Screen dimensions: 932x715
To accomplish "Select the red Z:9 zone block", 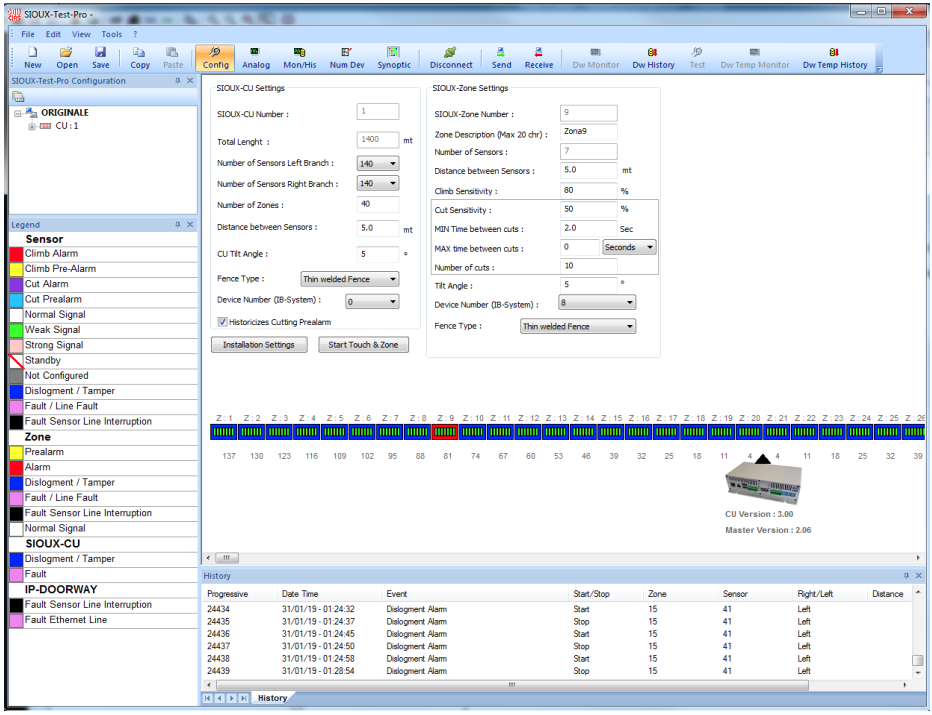I will (x=445, y=432).
